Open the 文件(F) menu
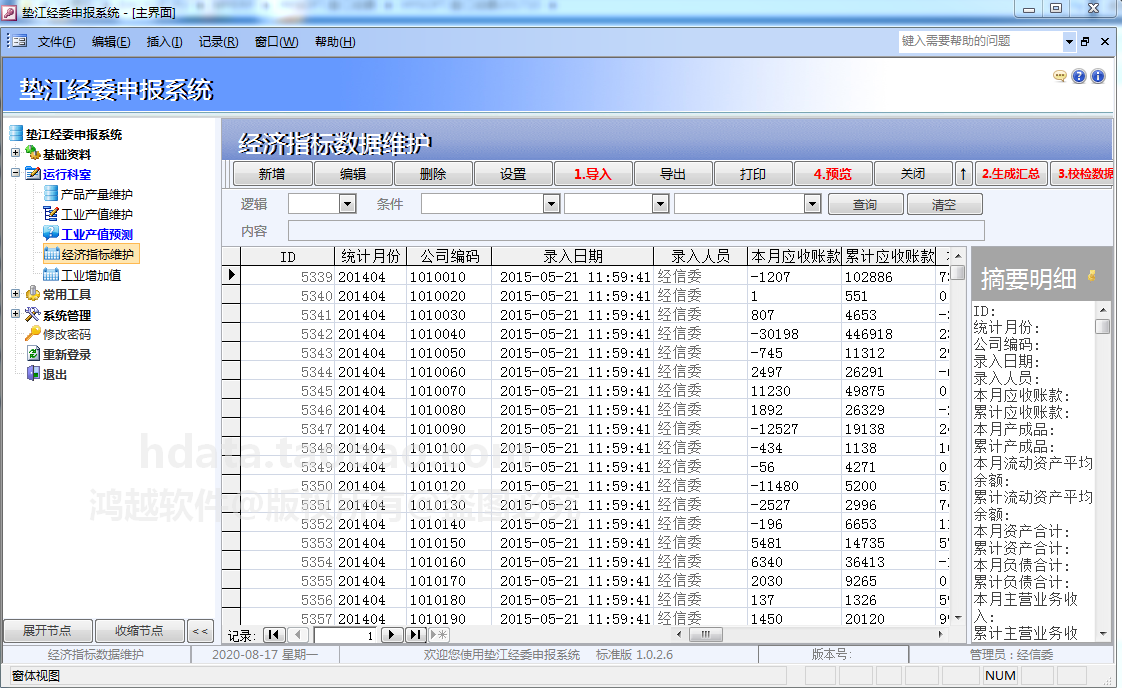Image resolution: width=1122 pixels, height=688 pixels. coord(57,42)
